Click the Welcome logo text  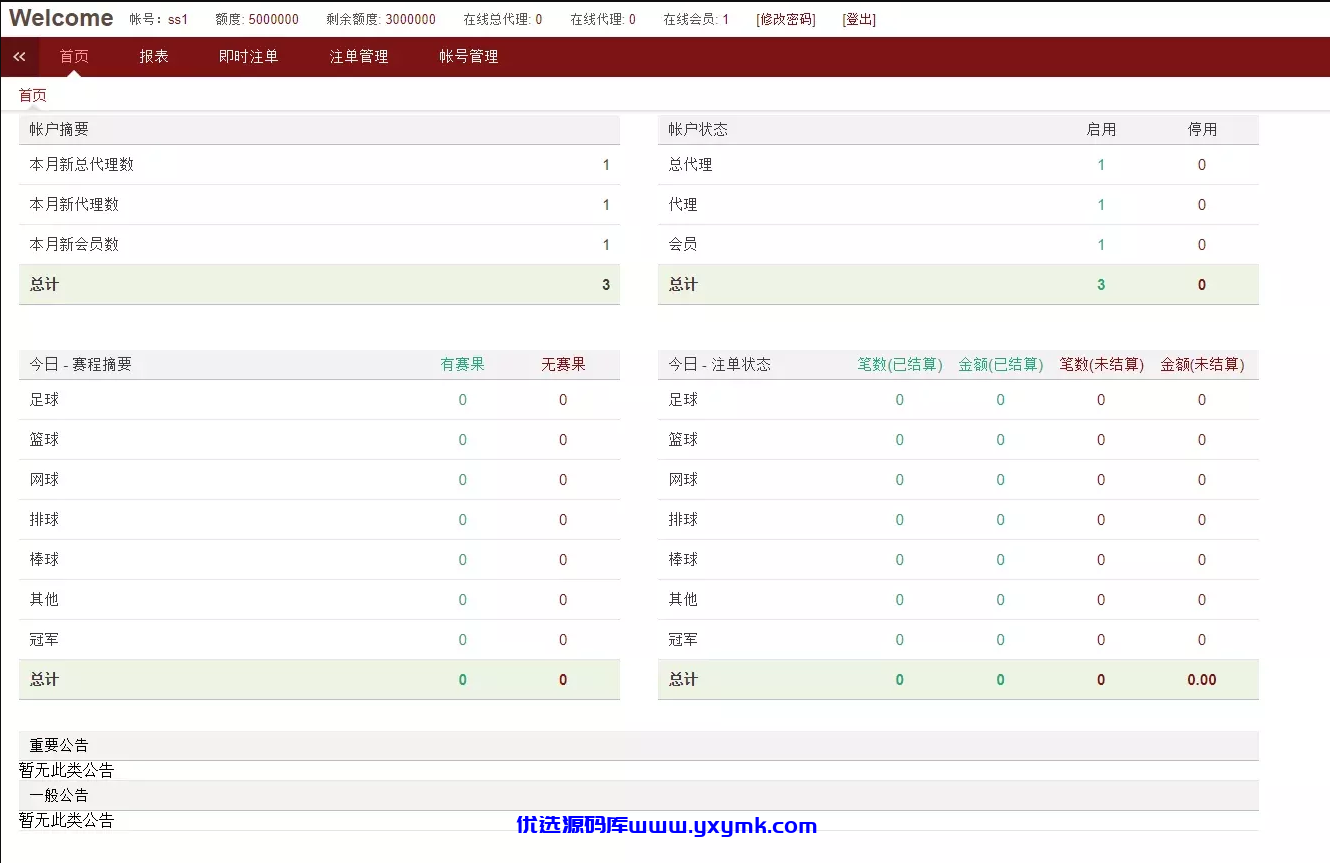click(61, 18)
